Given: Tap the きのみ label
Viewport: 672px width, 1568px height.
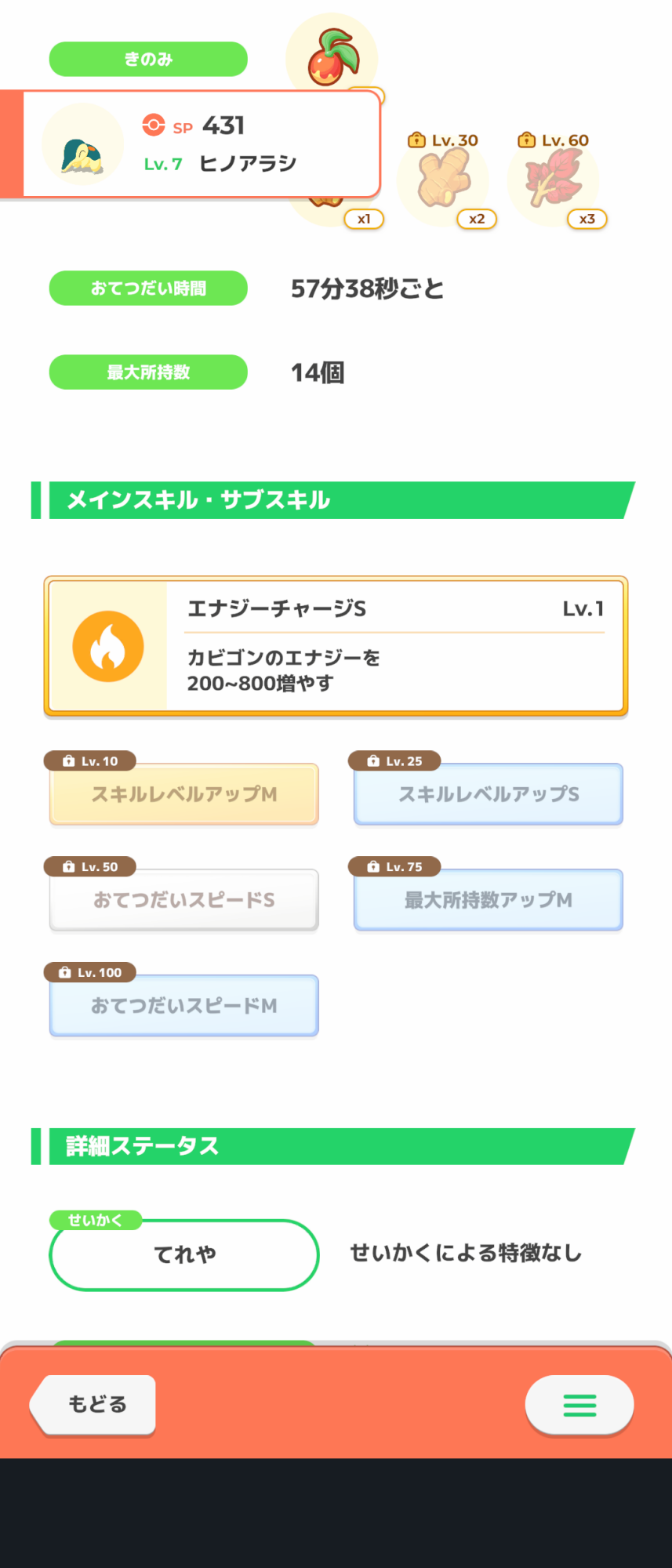Looking at the screenshot, I should [x=148, y=59].
